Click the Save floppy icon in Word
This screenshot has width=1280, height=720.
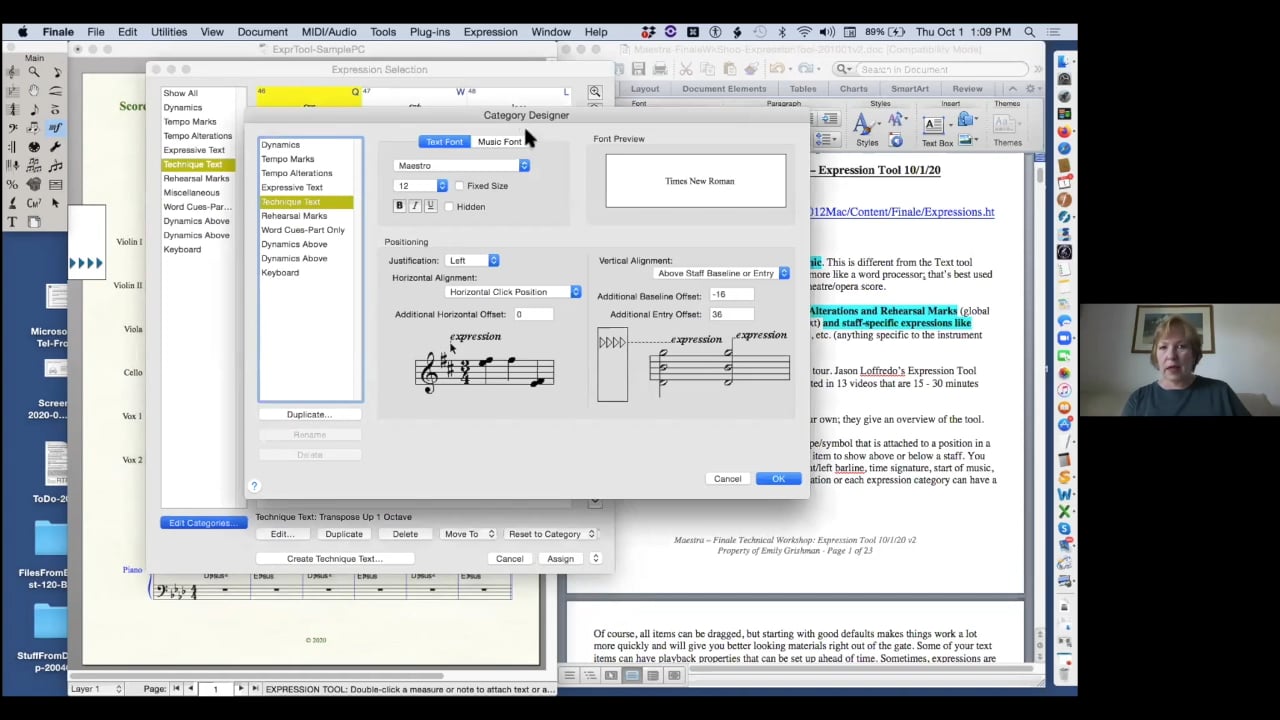638,69
